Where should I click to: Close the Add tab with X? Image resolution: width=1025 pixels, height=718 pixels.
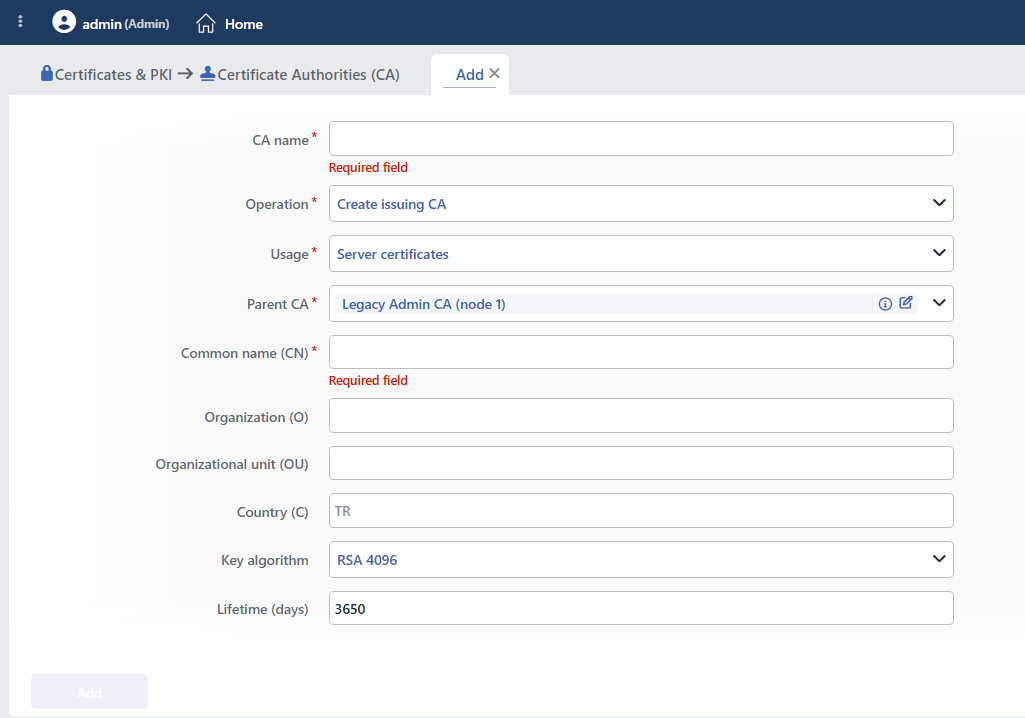[x=494, y=73]
